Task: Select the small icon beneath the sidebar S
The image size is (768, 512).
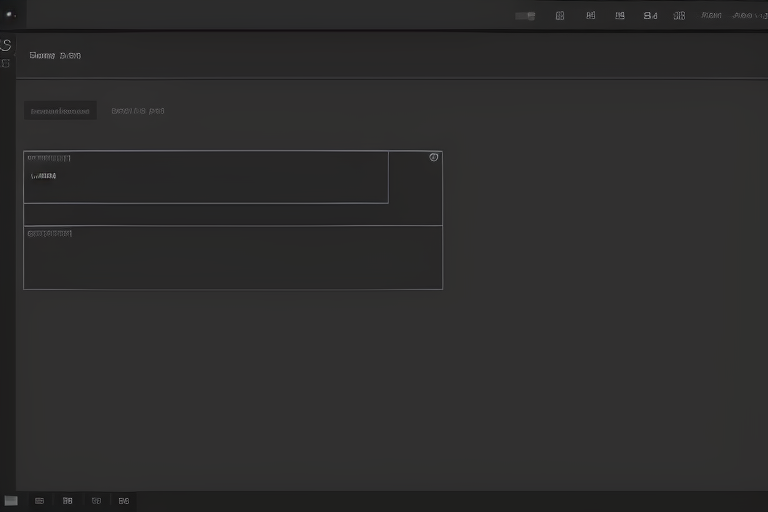Action: [x=6, y=63]
